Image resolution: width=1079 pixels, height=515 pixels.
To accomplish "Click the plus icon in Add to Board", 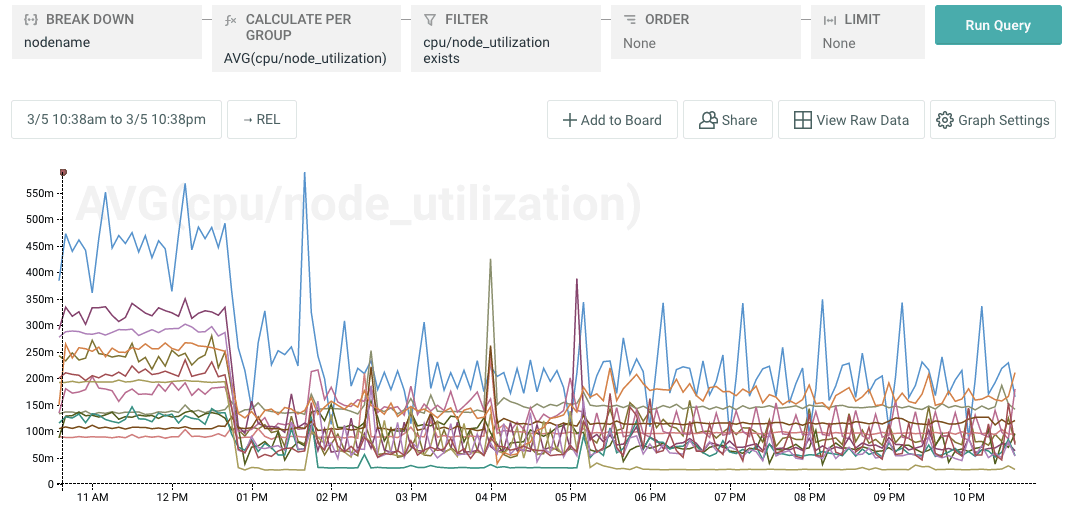I will tap(570, 120).
